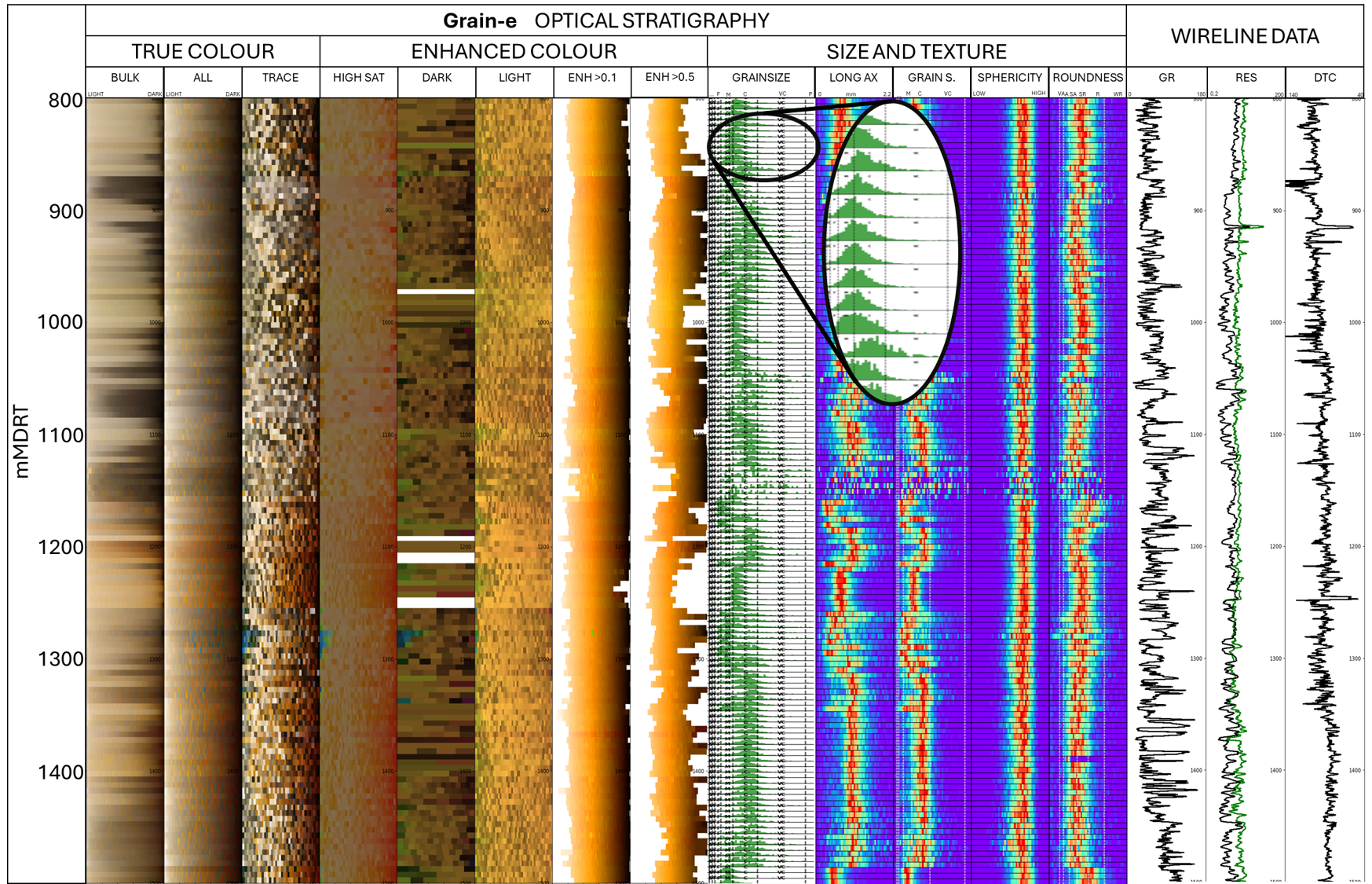
Task: Select the TRACE colour track header
Action: pos(280,78)
